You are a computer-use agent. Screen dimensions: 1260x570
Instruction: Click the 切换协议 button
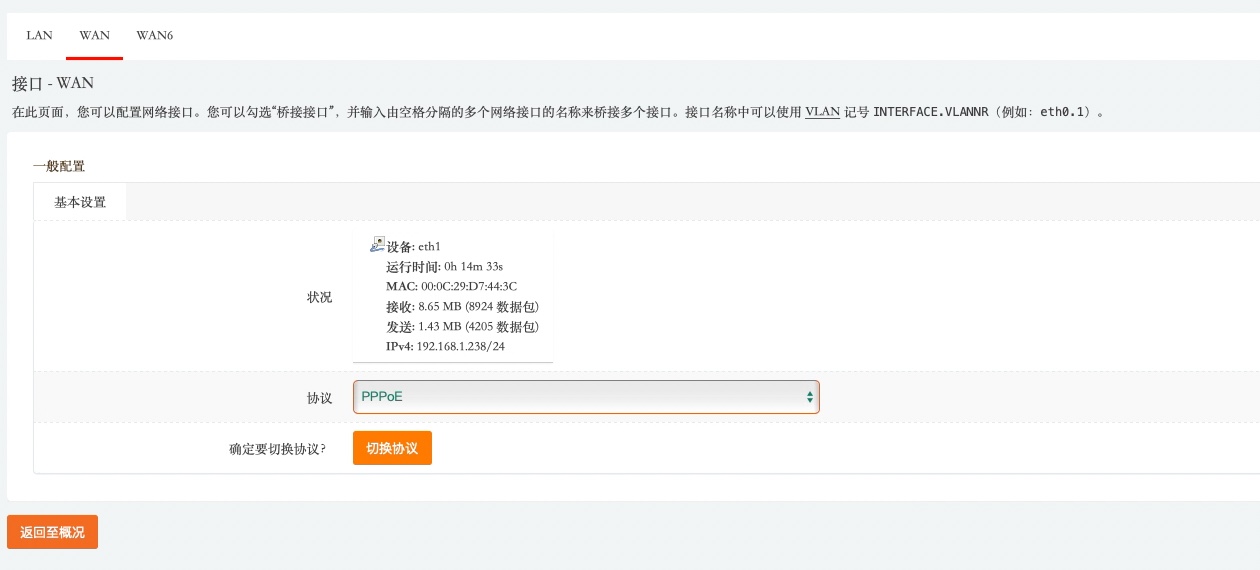392,448
